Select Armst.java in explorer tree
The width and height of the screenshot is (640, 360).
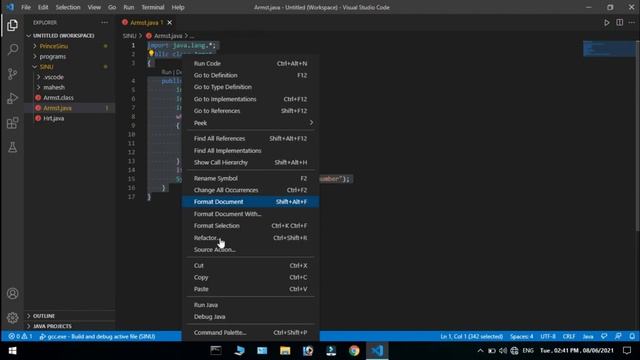(x=69, y=108)
